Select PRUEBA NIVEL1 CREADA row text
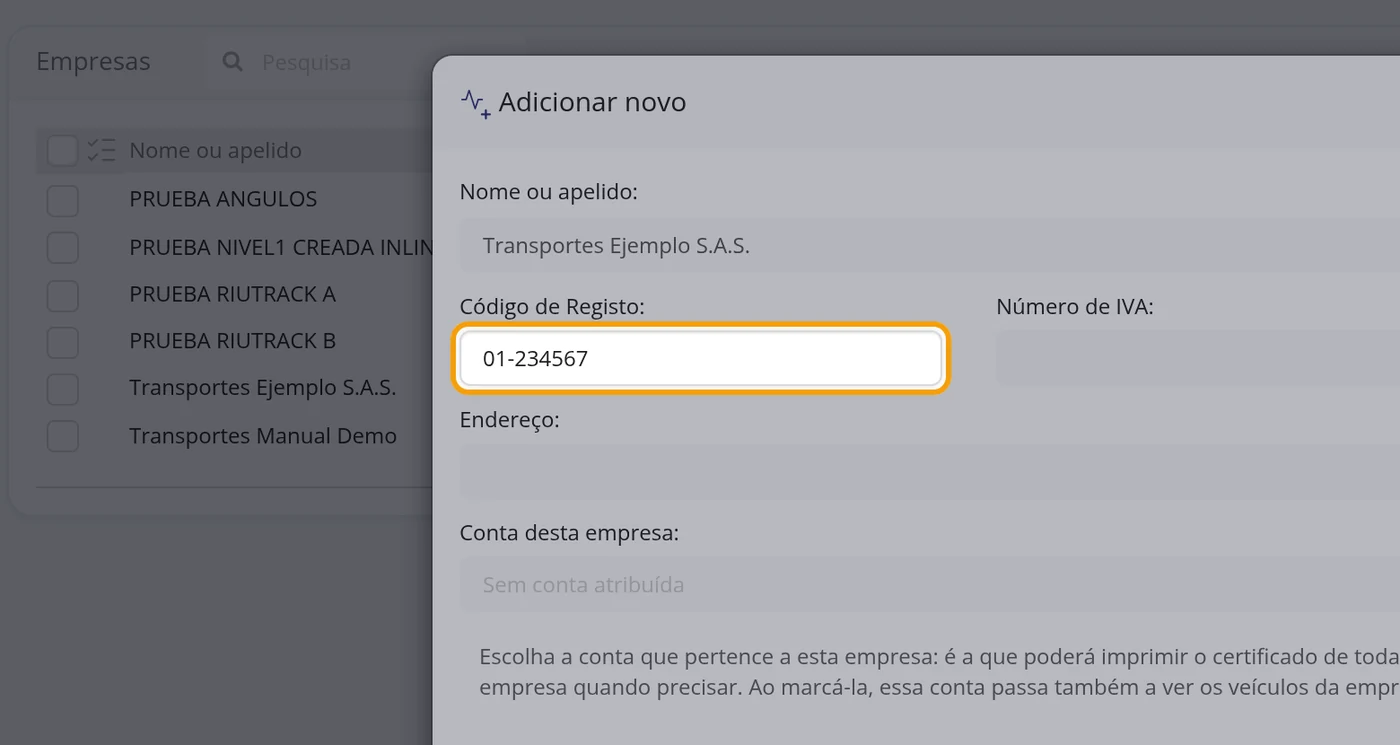The height and width of the screenshot is (745, 1400). pos(281,247)
